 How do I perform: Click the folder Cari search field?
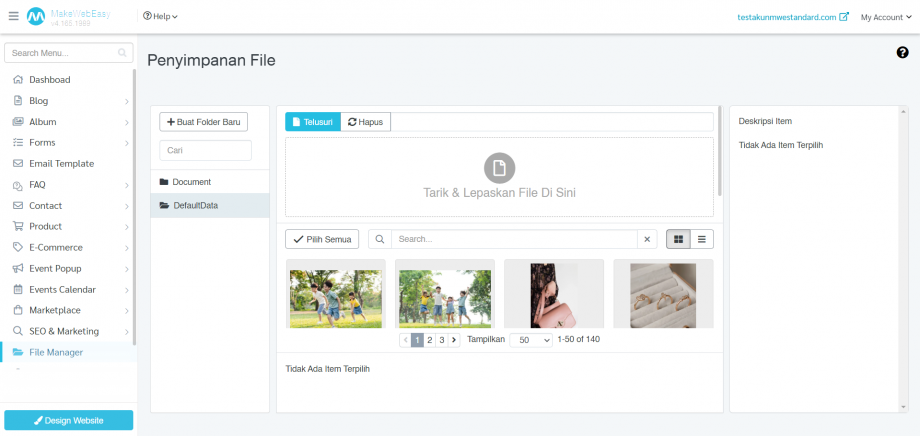tap(205, 150)
